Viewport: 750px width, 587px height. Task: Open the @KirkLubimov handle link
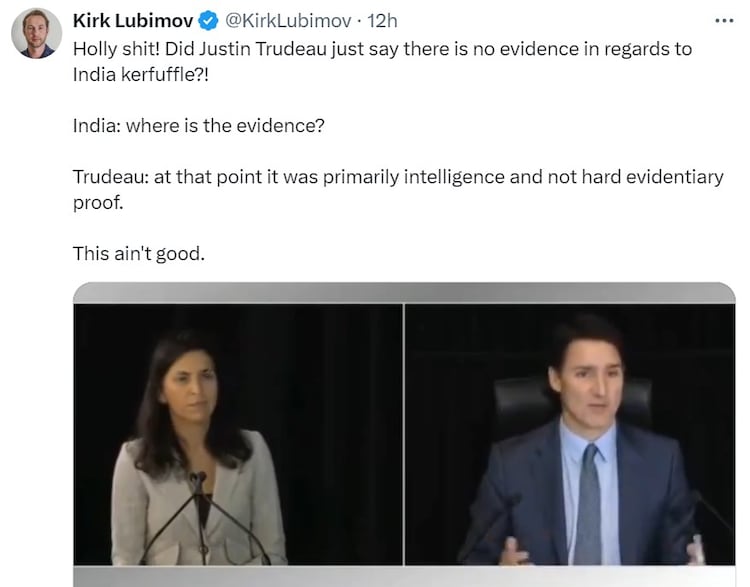click(x=288, y=21)
